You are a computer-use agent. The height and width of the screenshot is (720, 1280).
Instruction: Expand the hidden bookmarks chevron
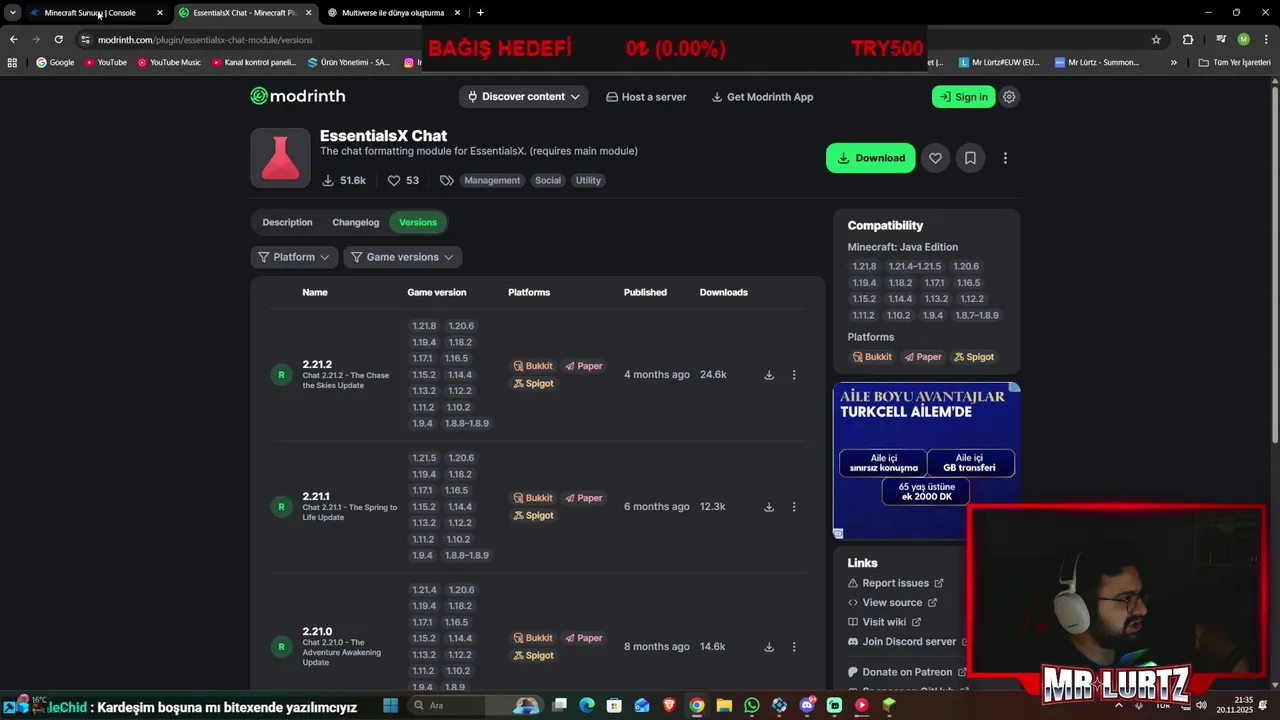(x=1174, y=62)
